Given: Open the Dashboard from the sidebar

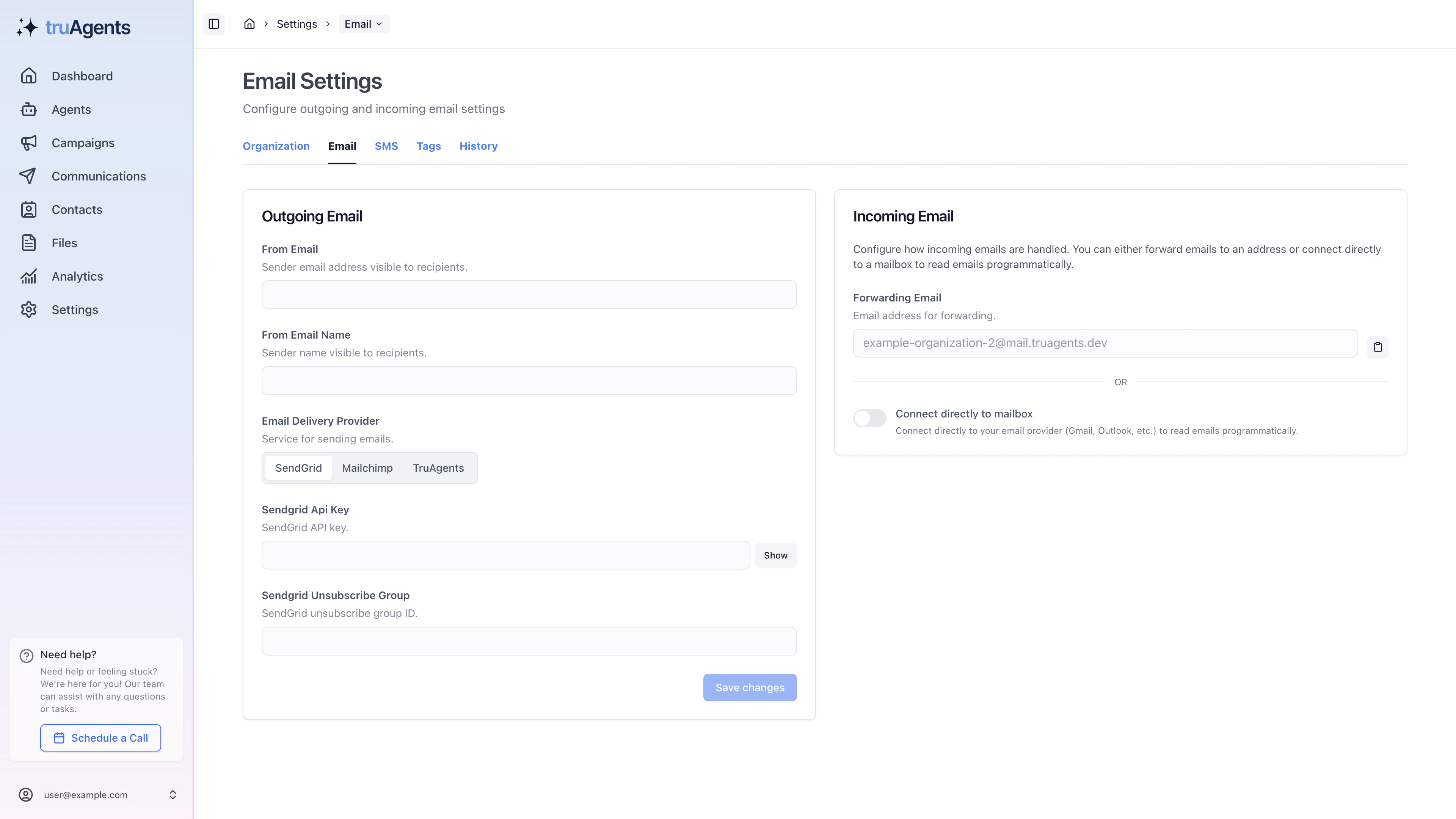Looking at the screenshot, I should coord(82,76).
